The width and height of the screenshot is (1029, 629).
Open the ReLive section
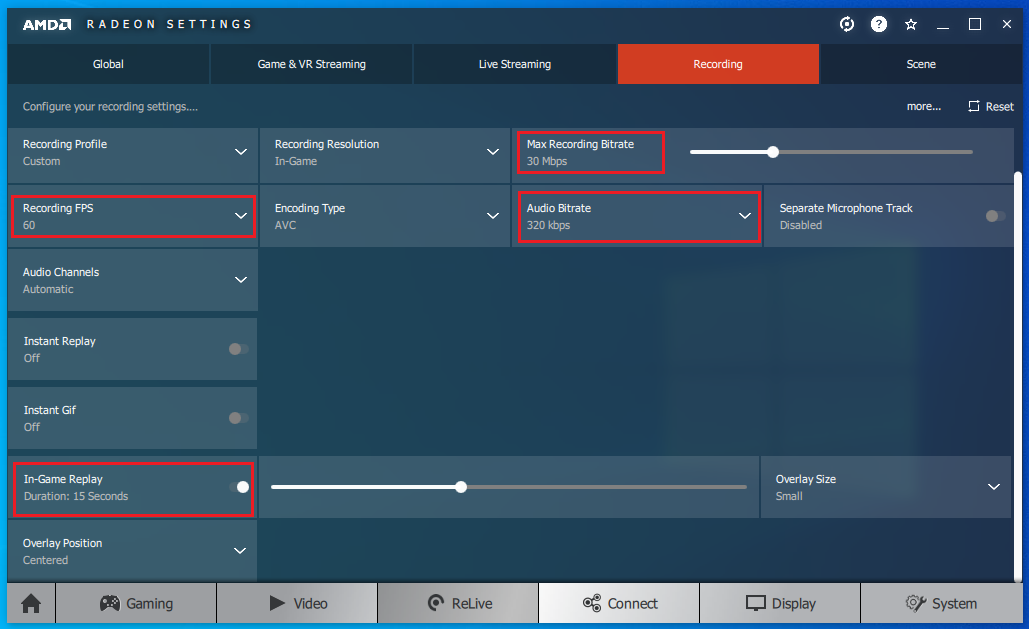458,603
